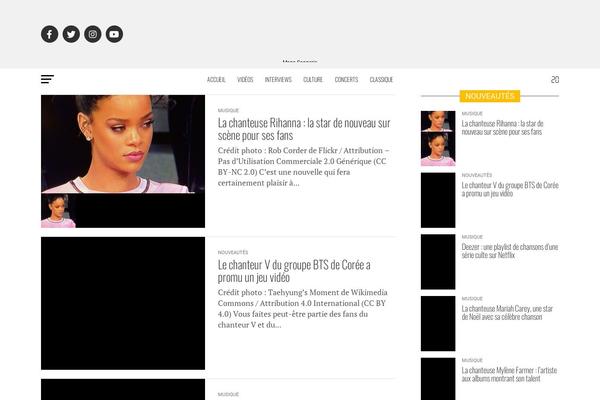The height and width of the screenshot is (400, 600).
Task: Open the Twitter social icon
Action: (x=71, y=34)
